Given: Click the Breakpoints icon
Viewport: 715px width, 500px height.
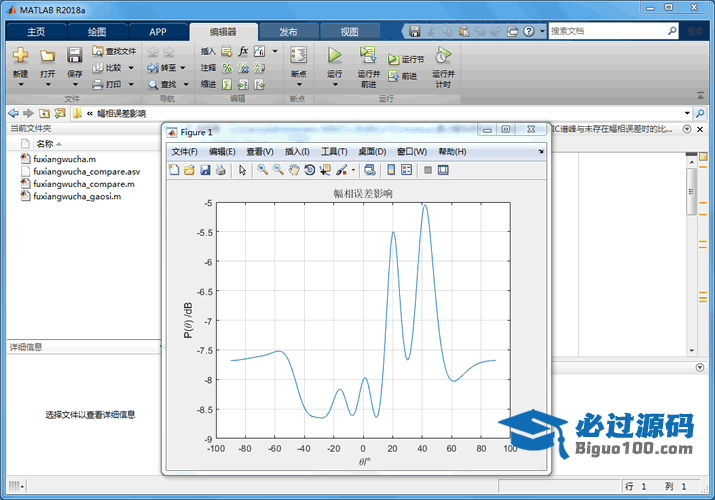Looking at the screenshot, I should pos(299,55).
